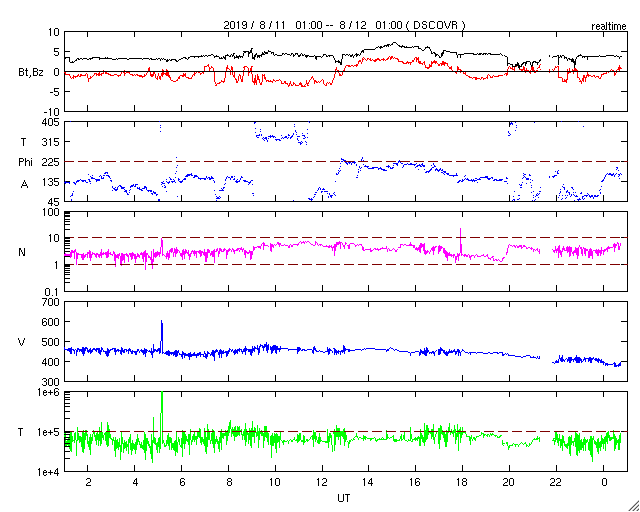
Task: Click the 'Phi' axis label
Action: 25,162
